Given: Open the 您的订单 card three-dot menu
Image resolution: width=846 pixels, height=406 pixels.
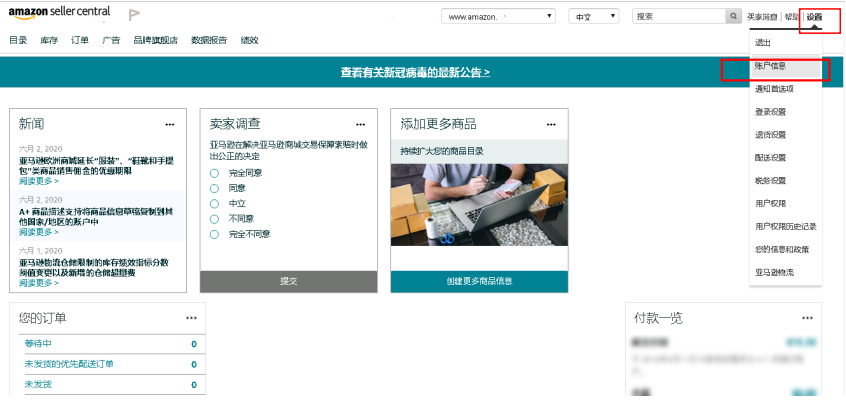Looking at the screenshot, I should coord(190,318).
